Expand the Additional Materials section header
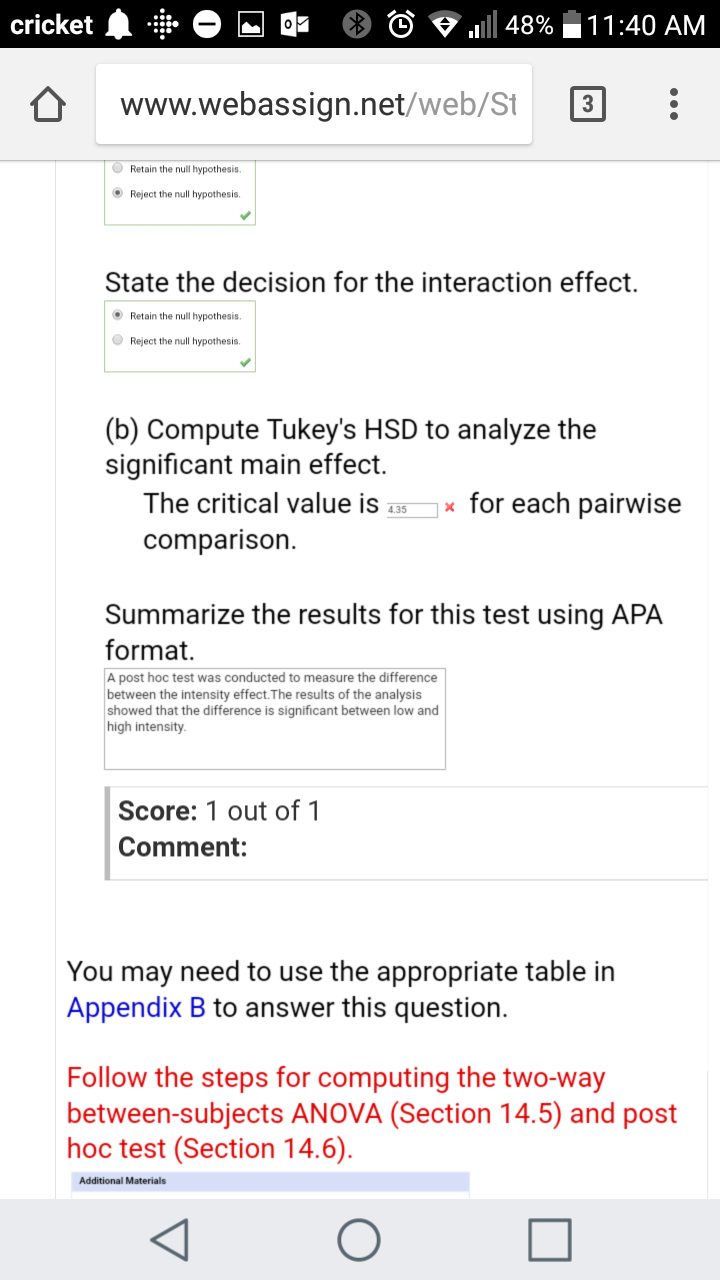720x1280 pixels. (x=270, y=1181)
